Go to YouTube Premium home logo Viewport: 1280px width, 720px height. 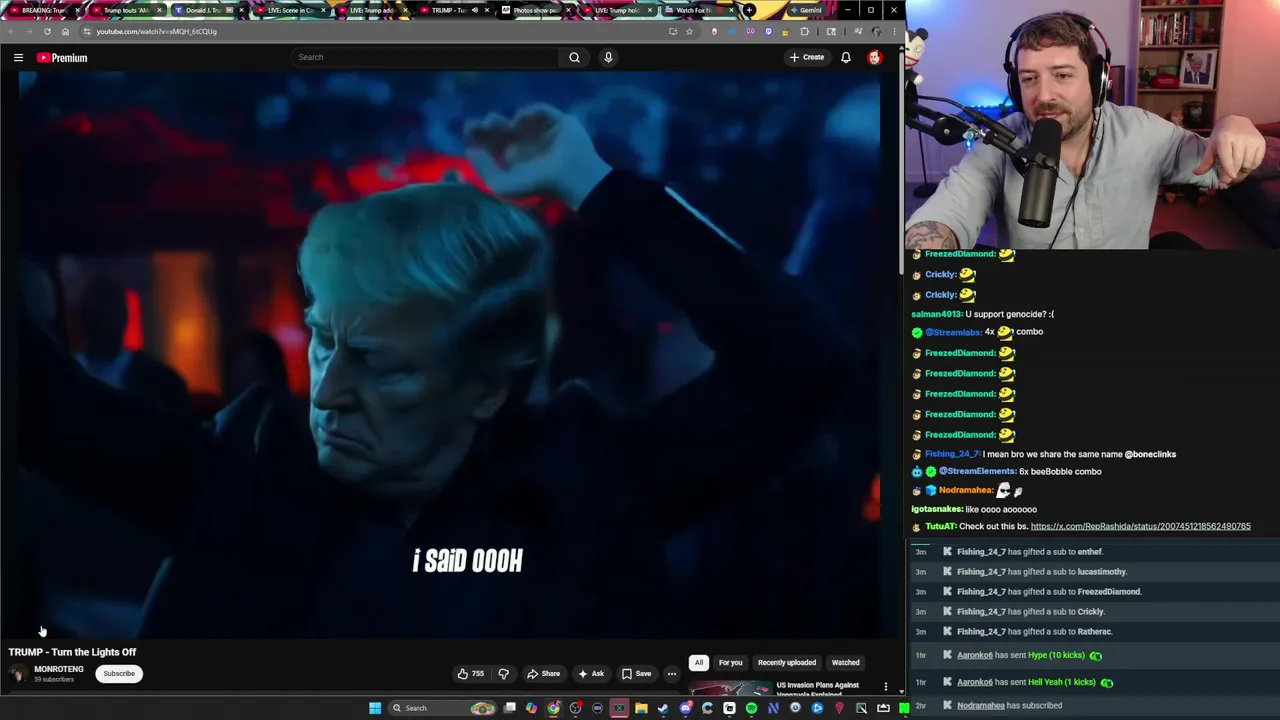click(62, 58)
